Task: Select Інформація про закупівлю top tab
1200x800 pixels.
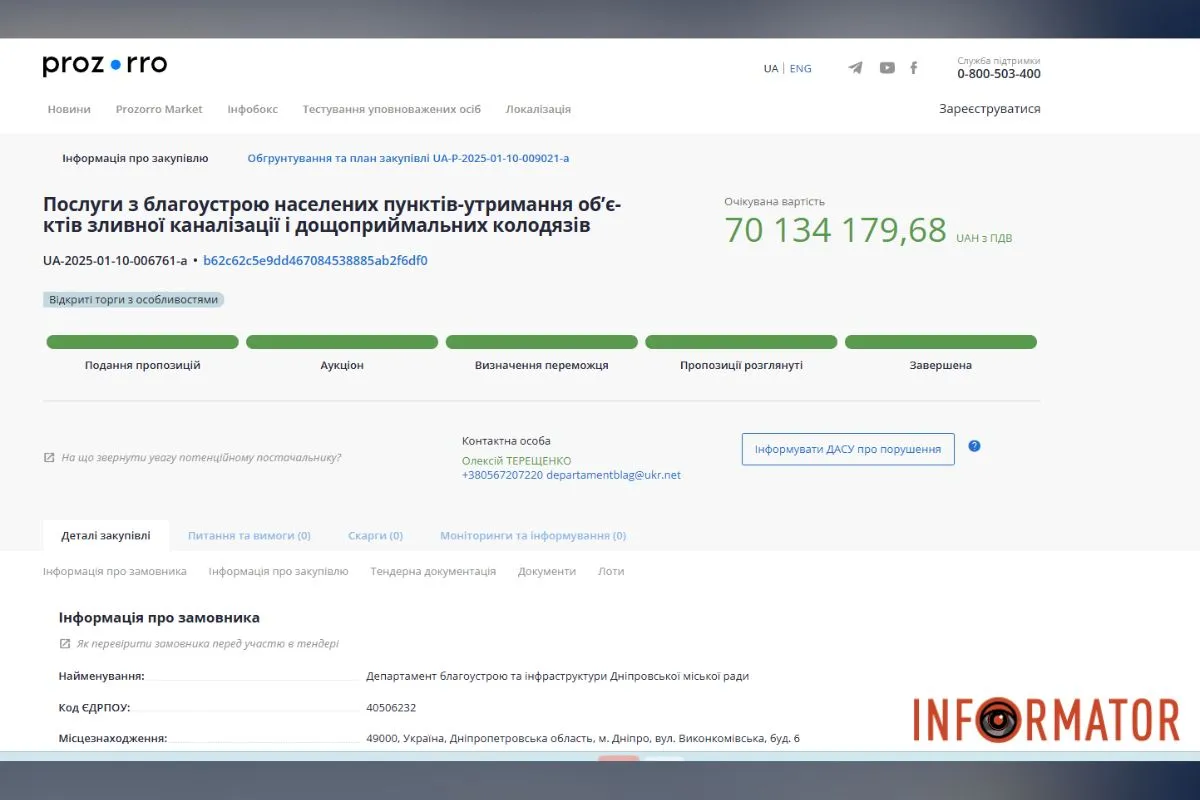Action: pos(135,158)
